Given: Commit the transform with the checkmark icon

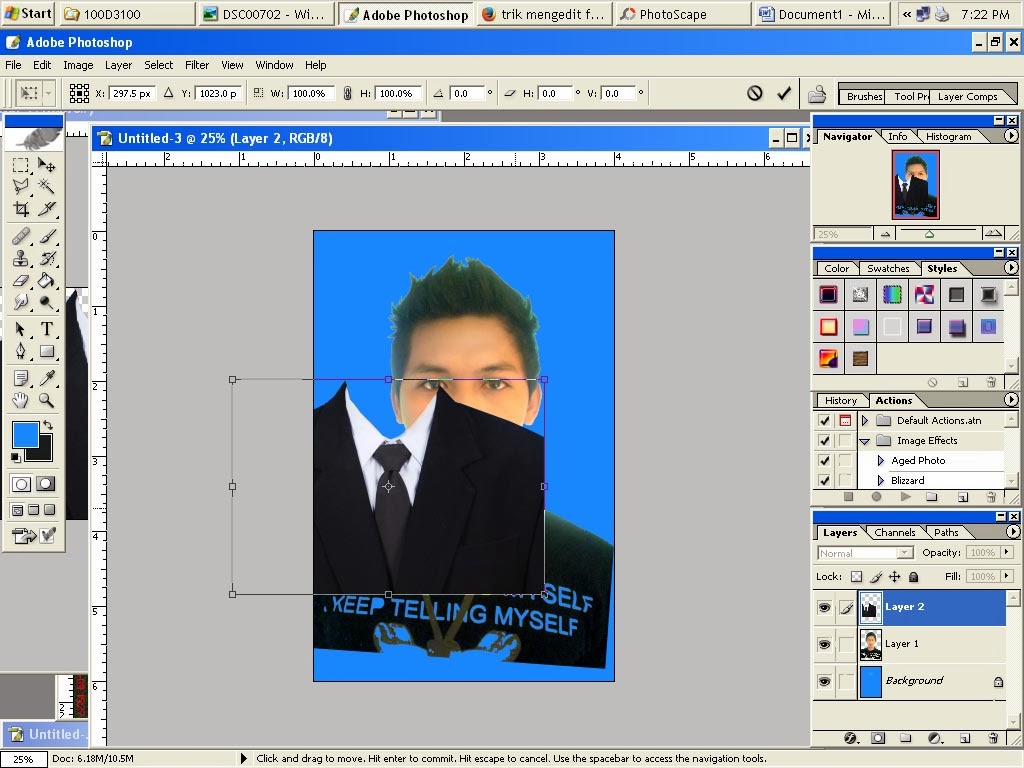Looking at the screenshot, I should (784, 93).
